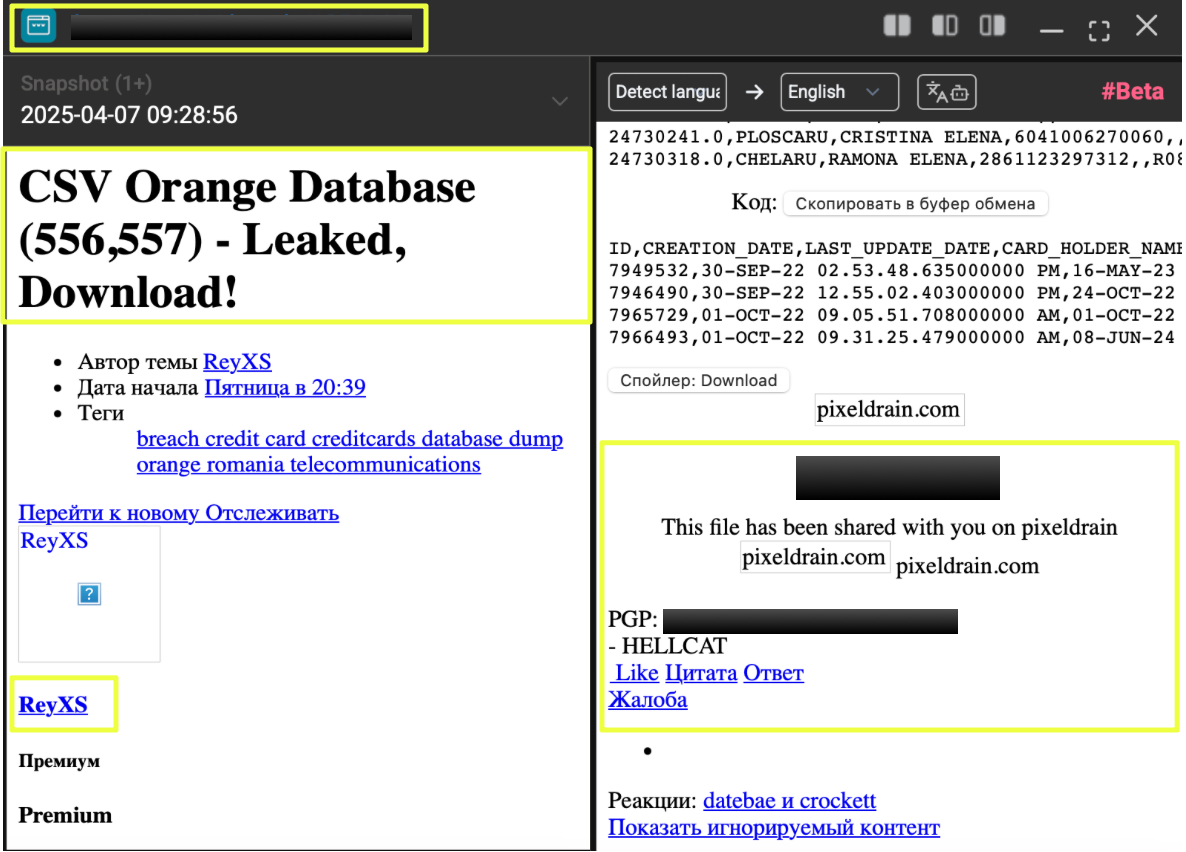1186x852 pixels.
Task: Click the 'Пятница в 20:39' date link
Action: coord(285,387)
